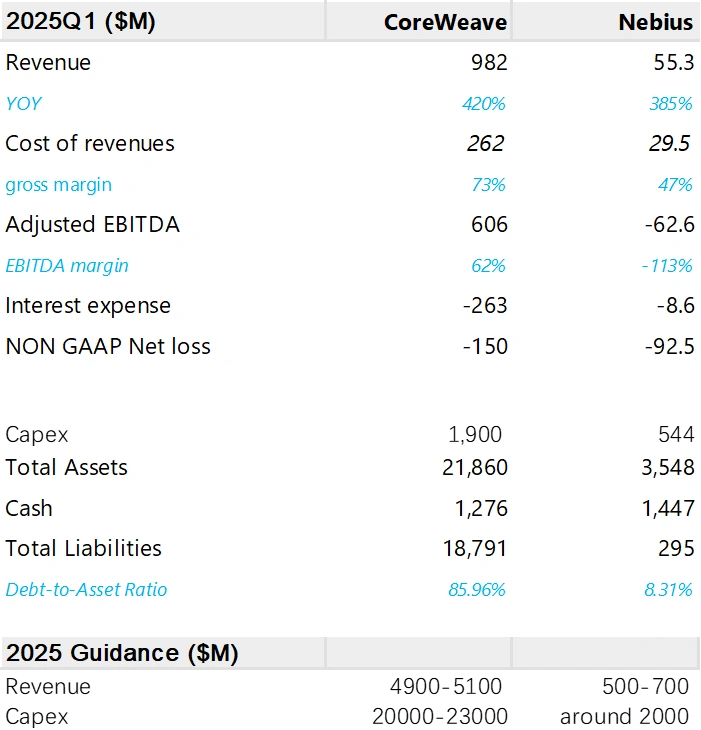Select CoreWeave cost of revenues 262
This screenshot has width=701, height=730.
coord(486,143)
